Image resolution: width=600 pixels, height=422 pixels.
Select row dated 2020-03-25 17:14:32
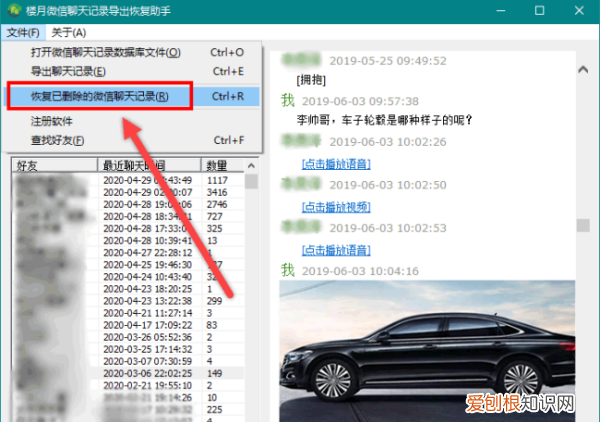pyautogui.click(x=128, y=349)
